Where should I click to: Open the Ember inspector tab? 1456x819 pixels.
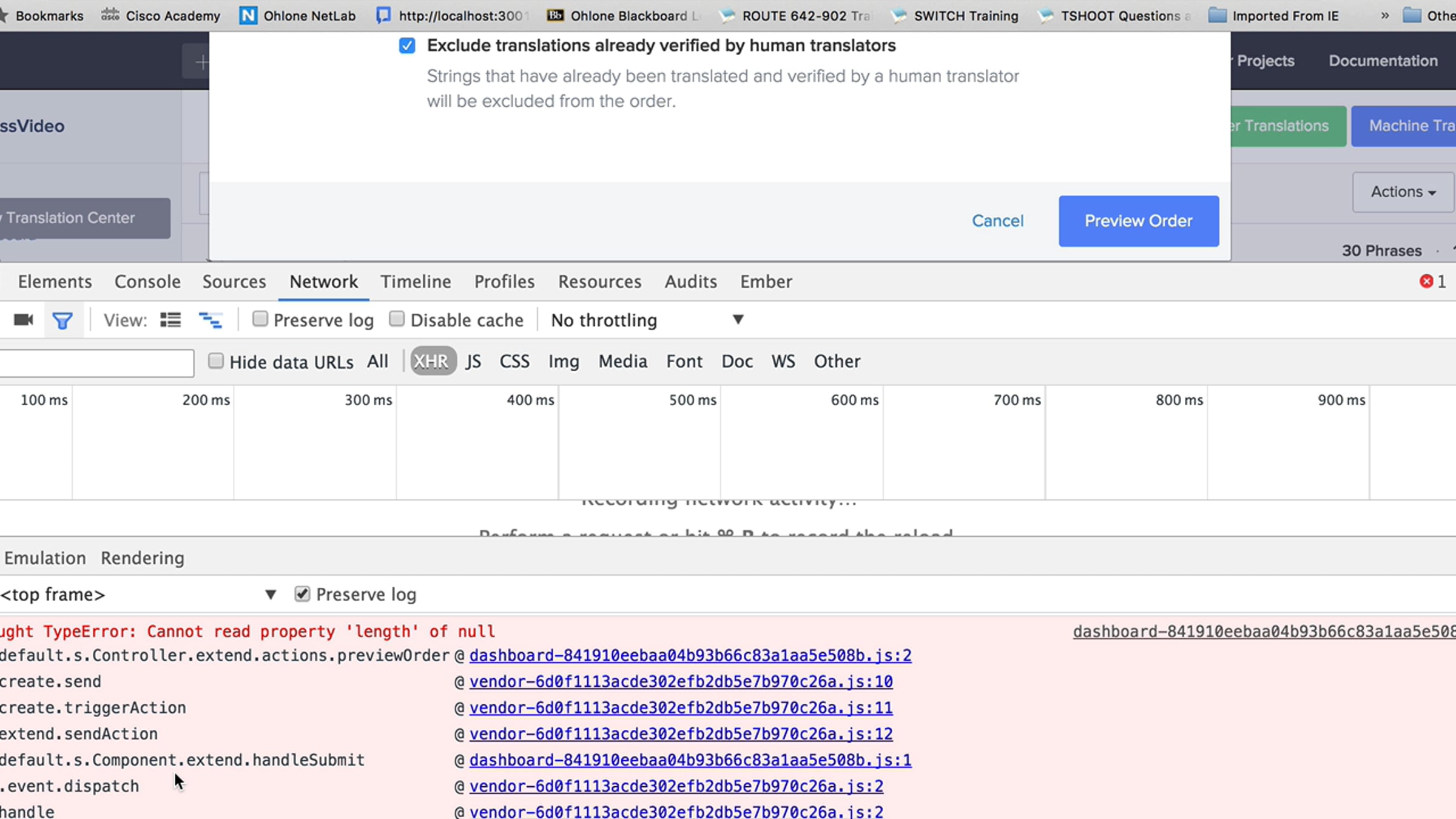point(766,281)
